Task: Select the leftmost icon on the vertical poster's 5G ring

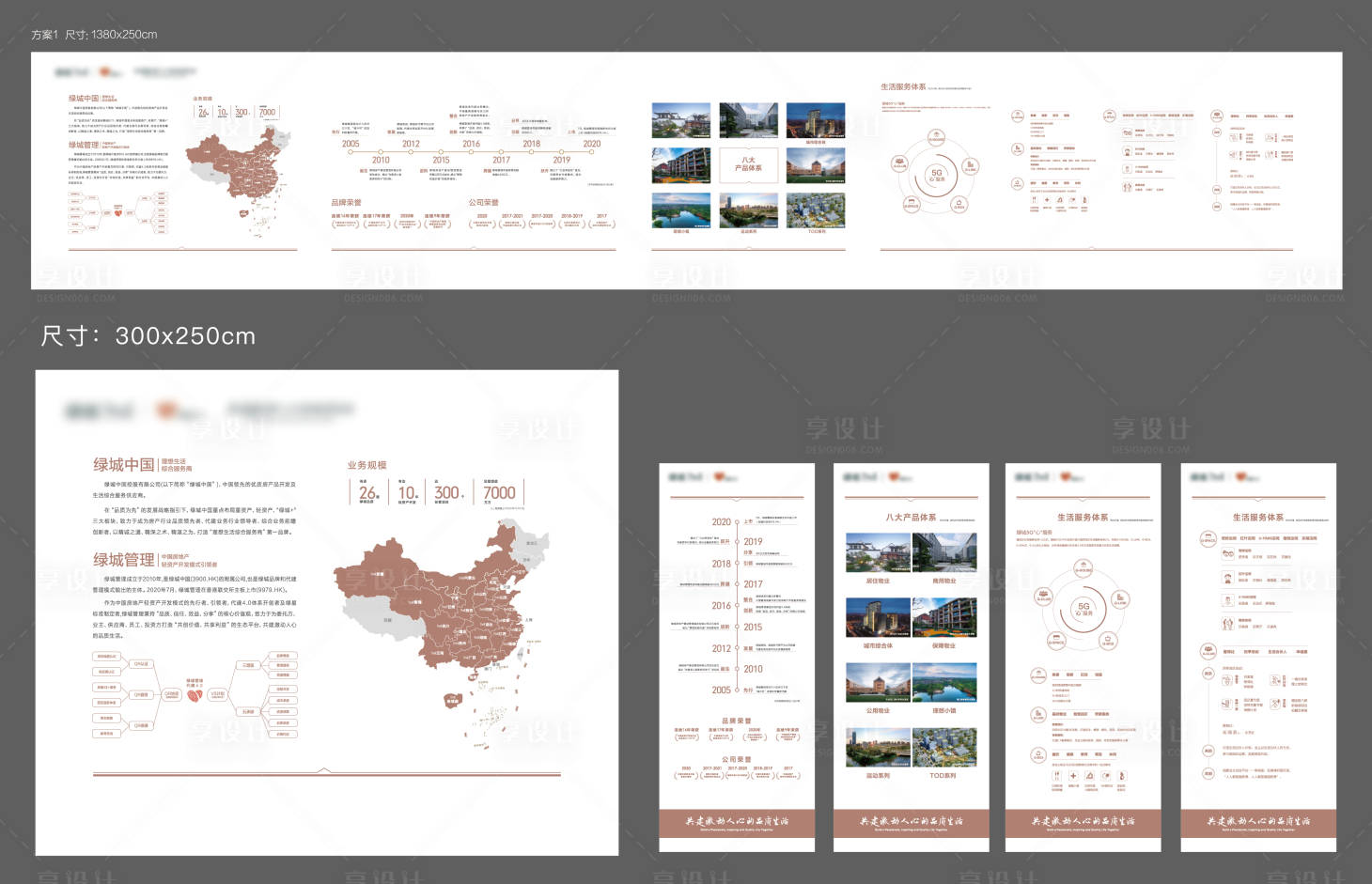Action: [1043, 597]
